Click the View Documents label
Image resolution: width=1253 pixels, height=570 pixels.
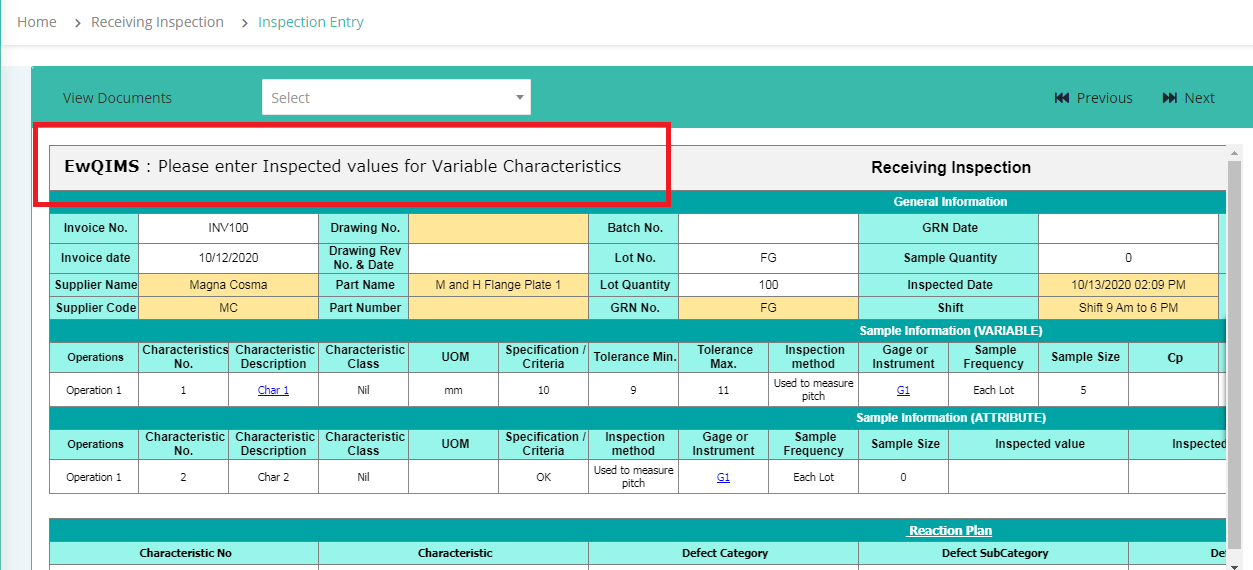(117, 98)
